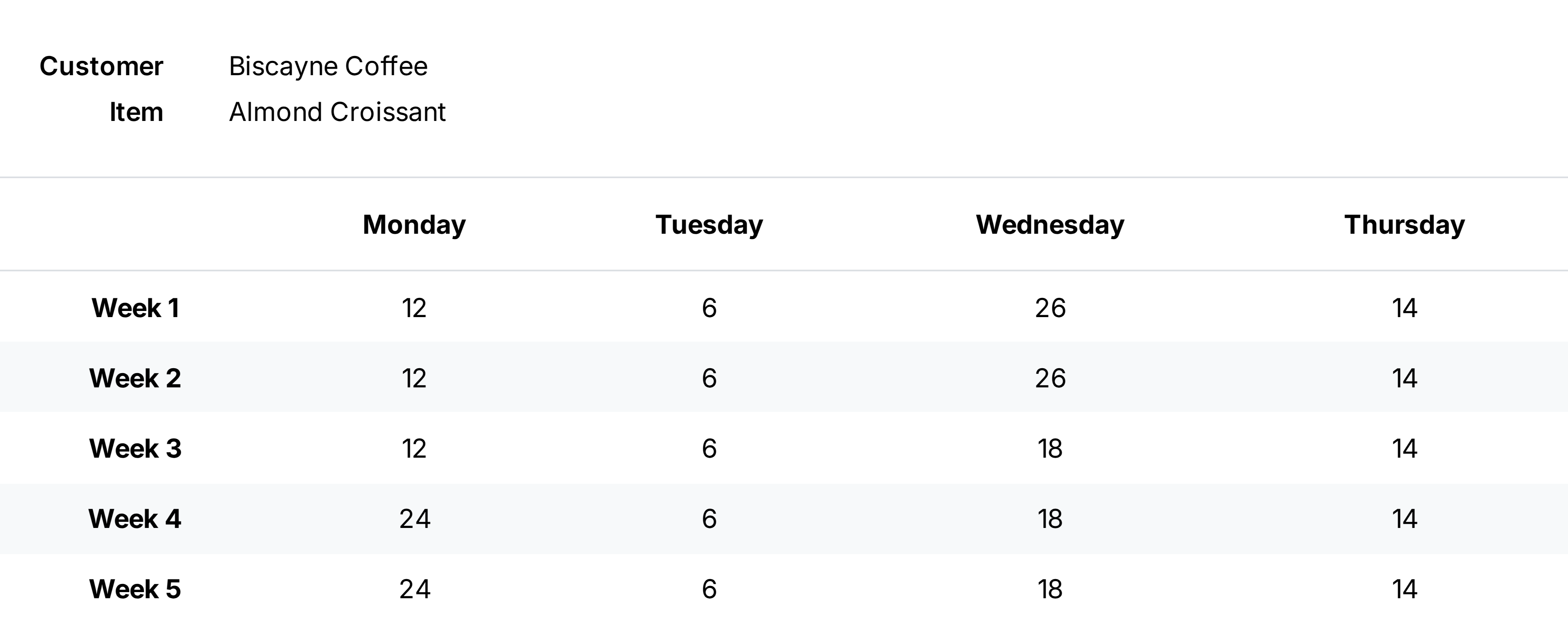Select Week 1 Wednesday quantity cell
Viewport: 1568px width, 644px height.
coord(1050,308)
